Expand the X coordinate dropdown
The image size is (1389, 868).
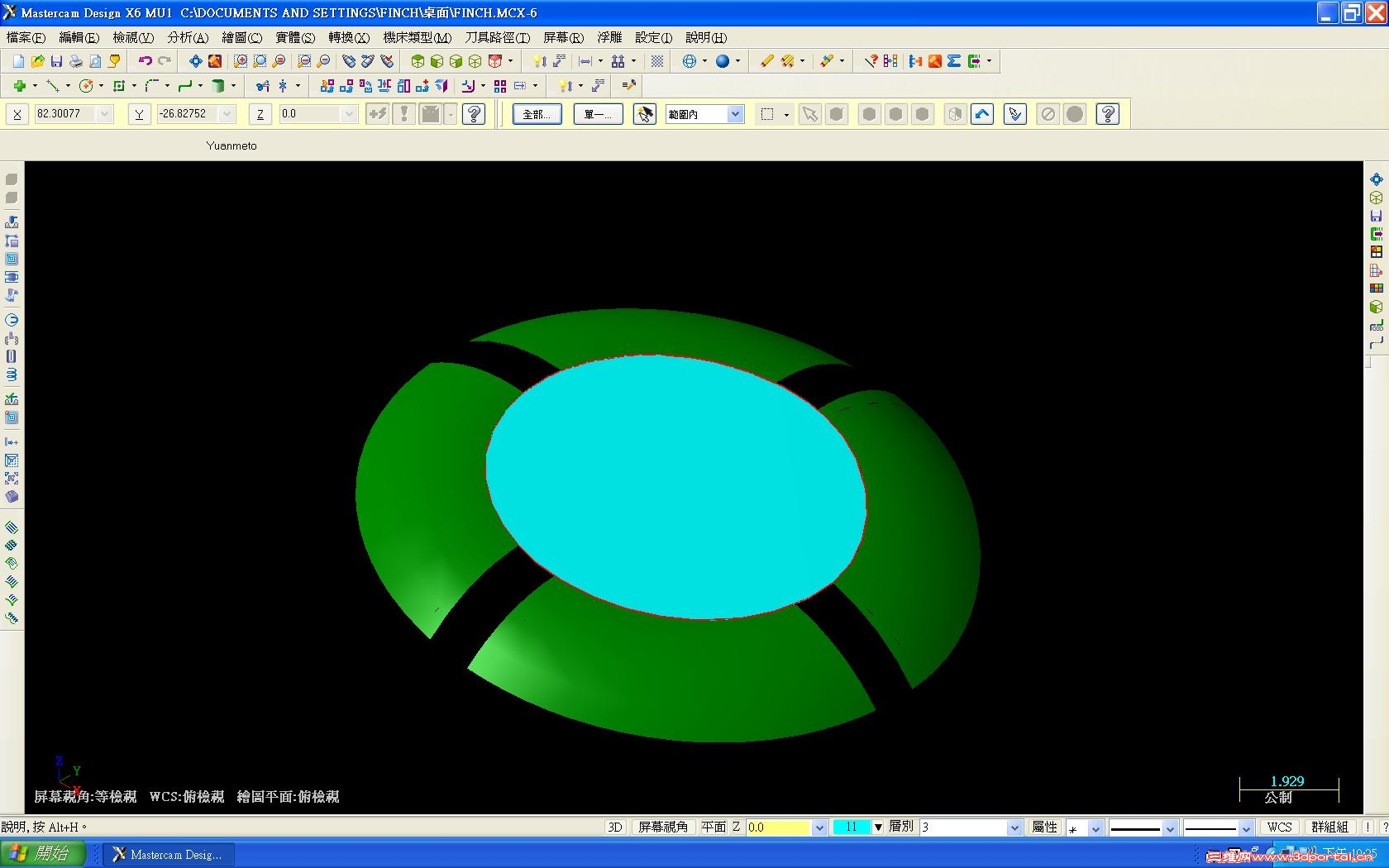(104, 114)
